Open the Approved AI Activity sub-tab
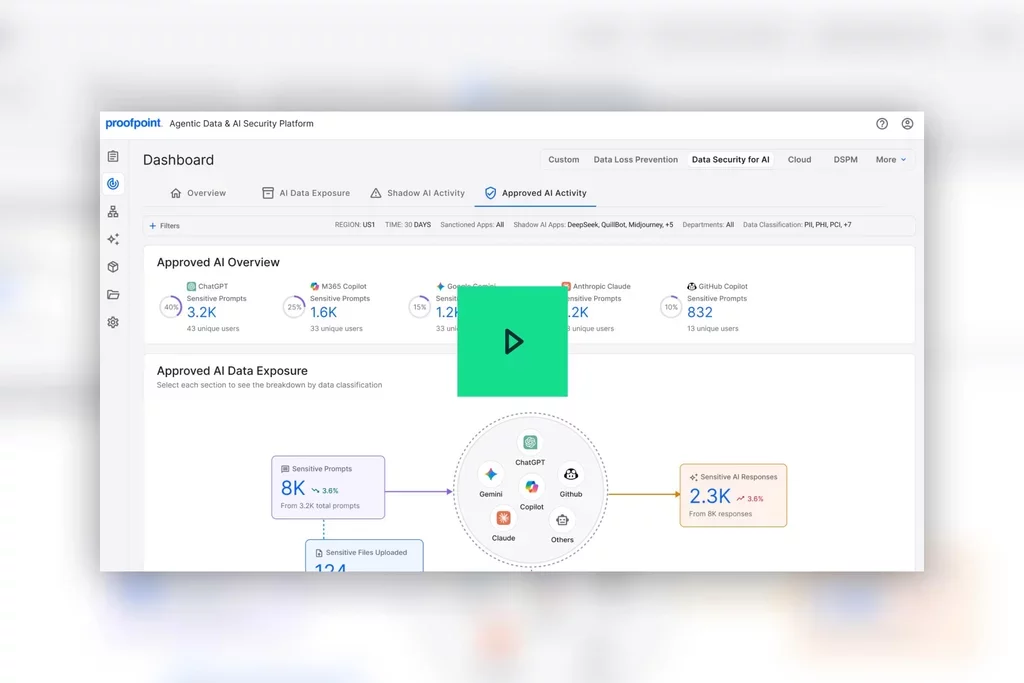Viewport: 1024px width, 683px height. coord(536,193)
